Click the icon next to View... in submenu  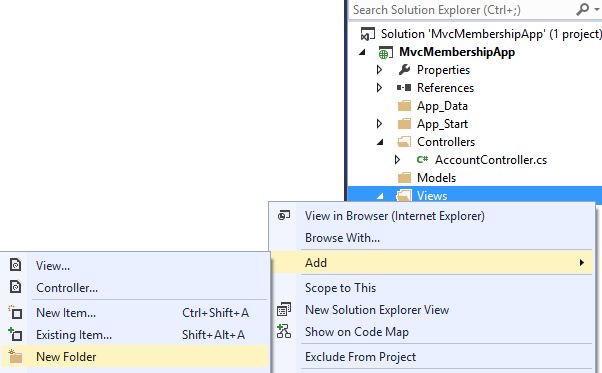click(15, 265)
